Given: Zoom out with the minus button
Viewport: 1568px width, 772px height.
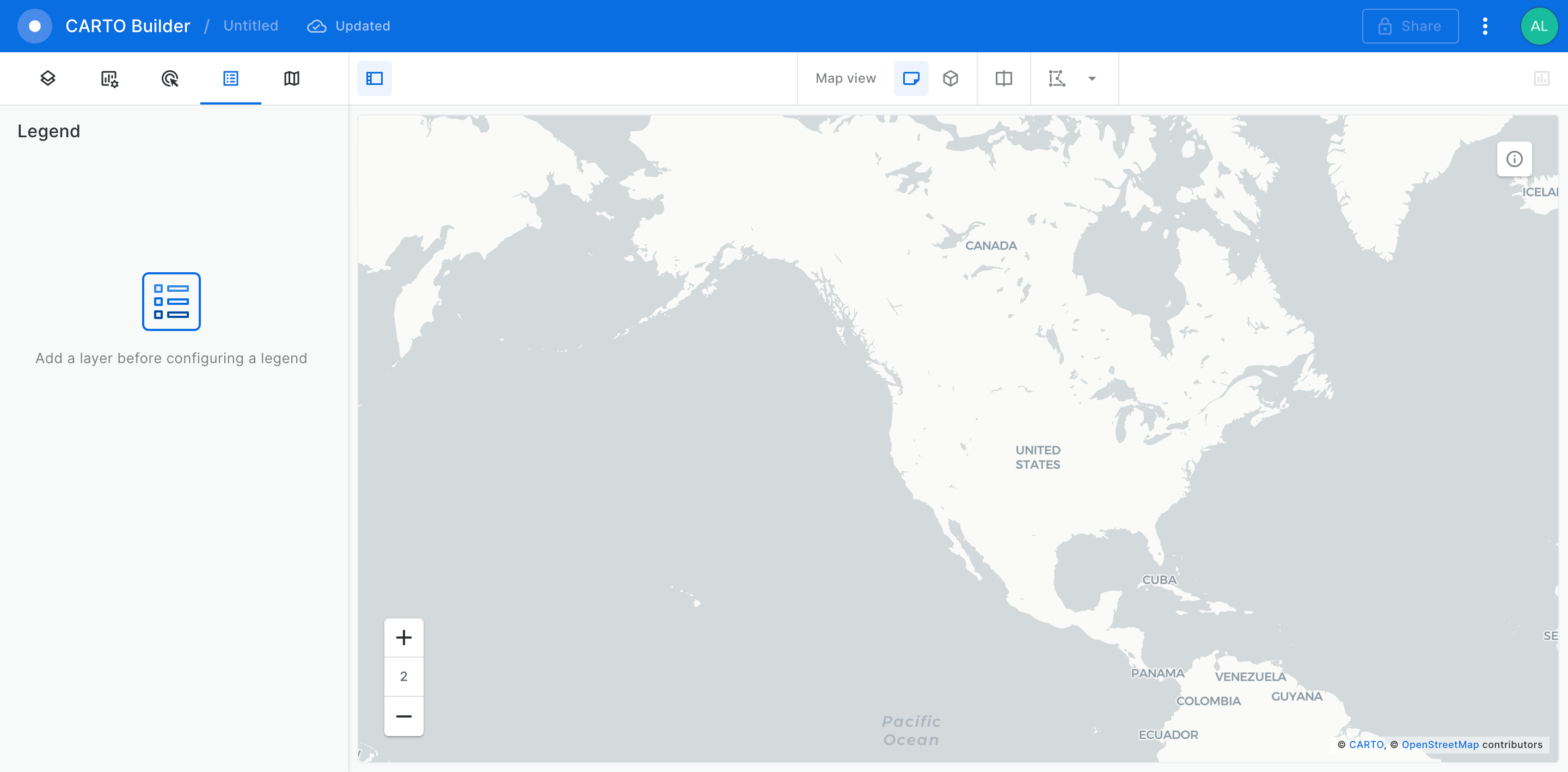Looking at the screenshot, I should (403, 716).
